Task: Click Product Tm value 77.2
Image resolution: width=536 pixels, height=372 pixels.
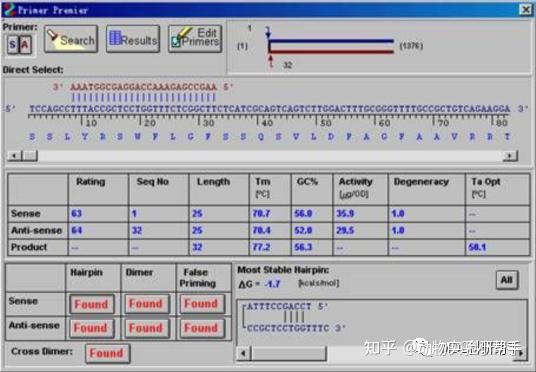Action: pos(261,247)
